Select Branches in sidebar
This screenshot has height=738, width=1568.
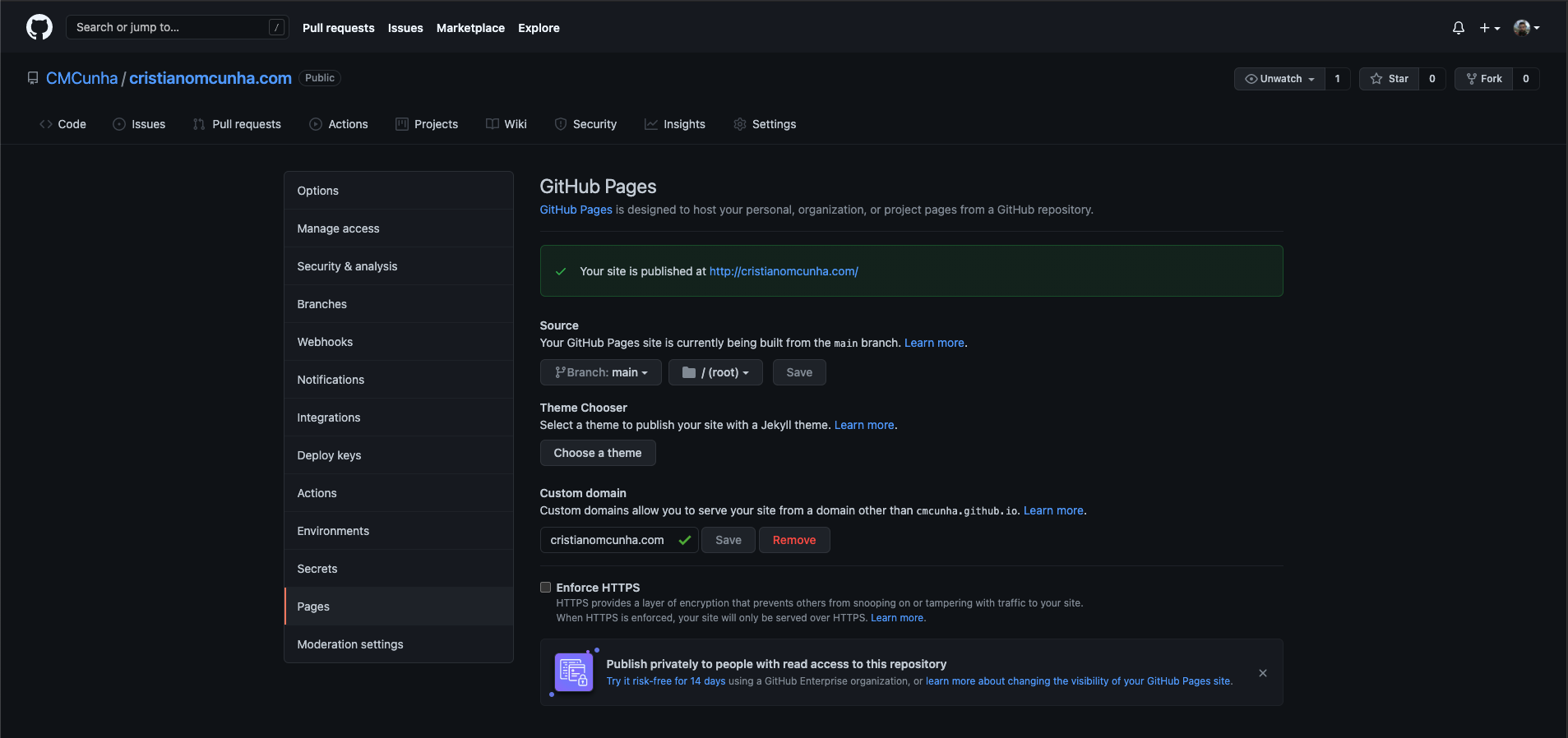coord(399,304)
